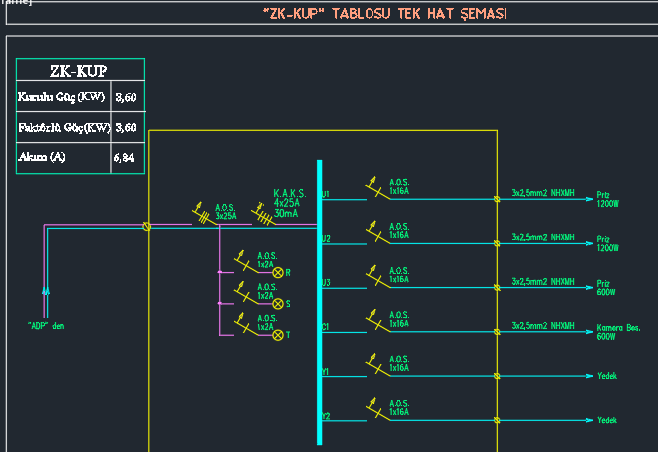Select the A.O.S. 1x16A label on line U1
Screen dimensions: 658x452
pos(399,187)
